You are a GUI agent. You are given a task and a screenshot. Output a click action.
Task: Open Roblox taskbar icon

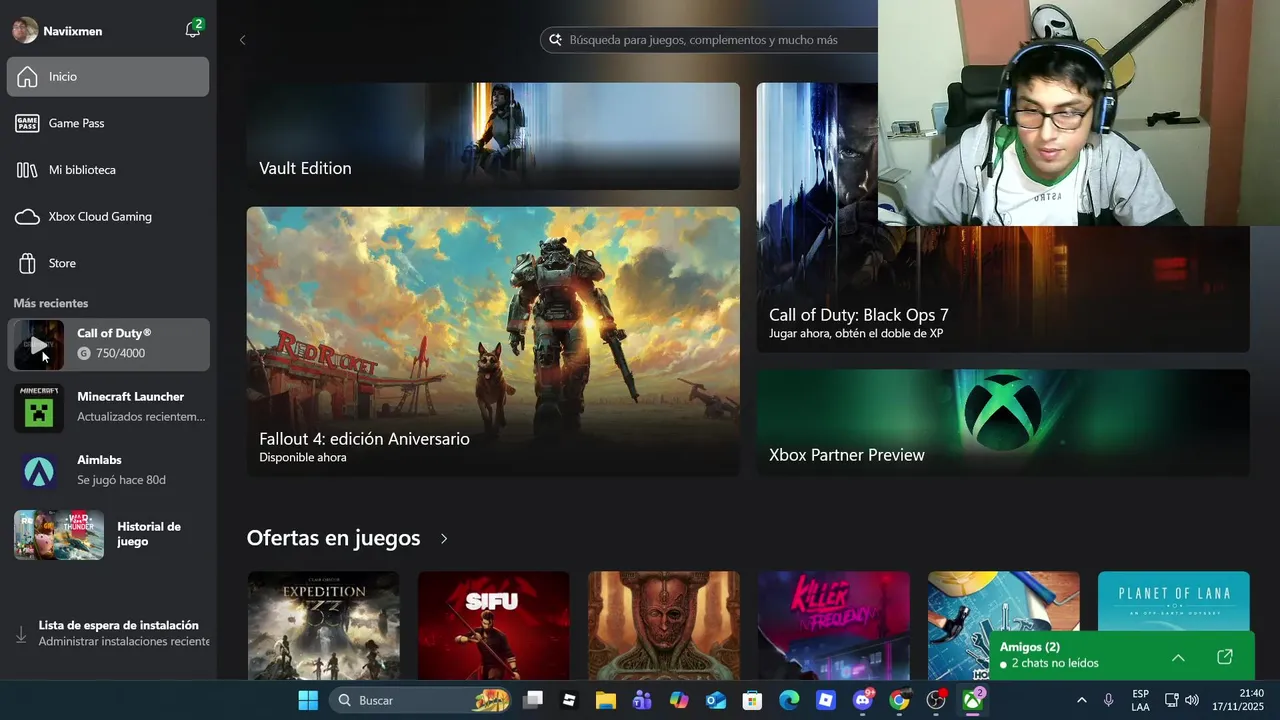[x=826, y=700]
